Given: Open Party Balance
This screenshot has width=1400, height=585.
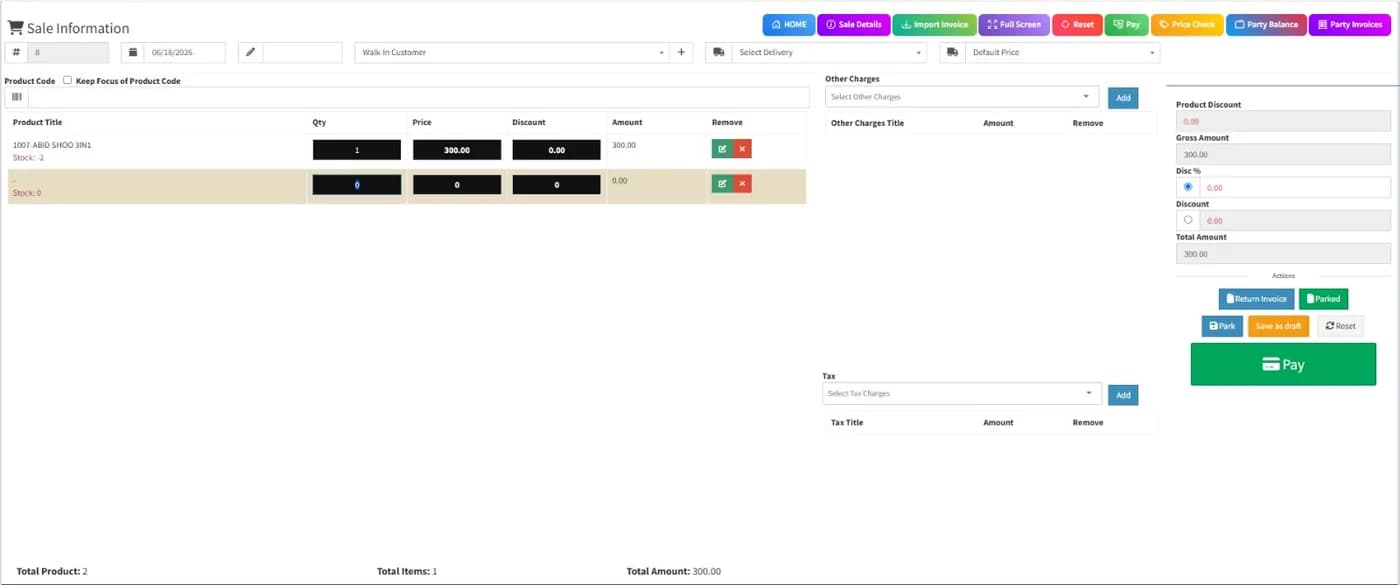Looking at the screenshot, I should (x=1266, y=24).
